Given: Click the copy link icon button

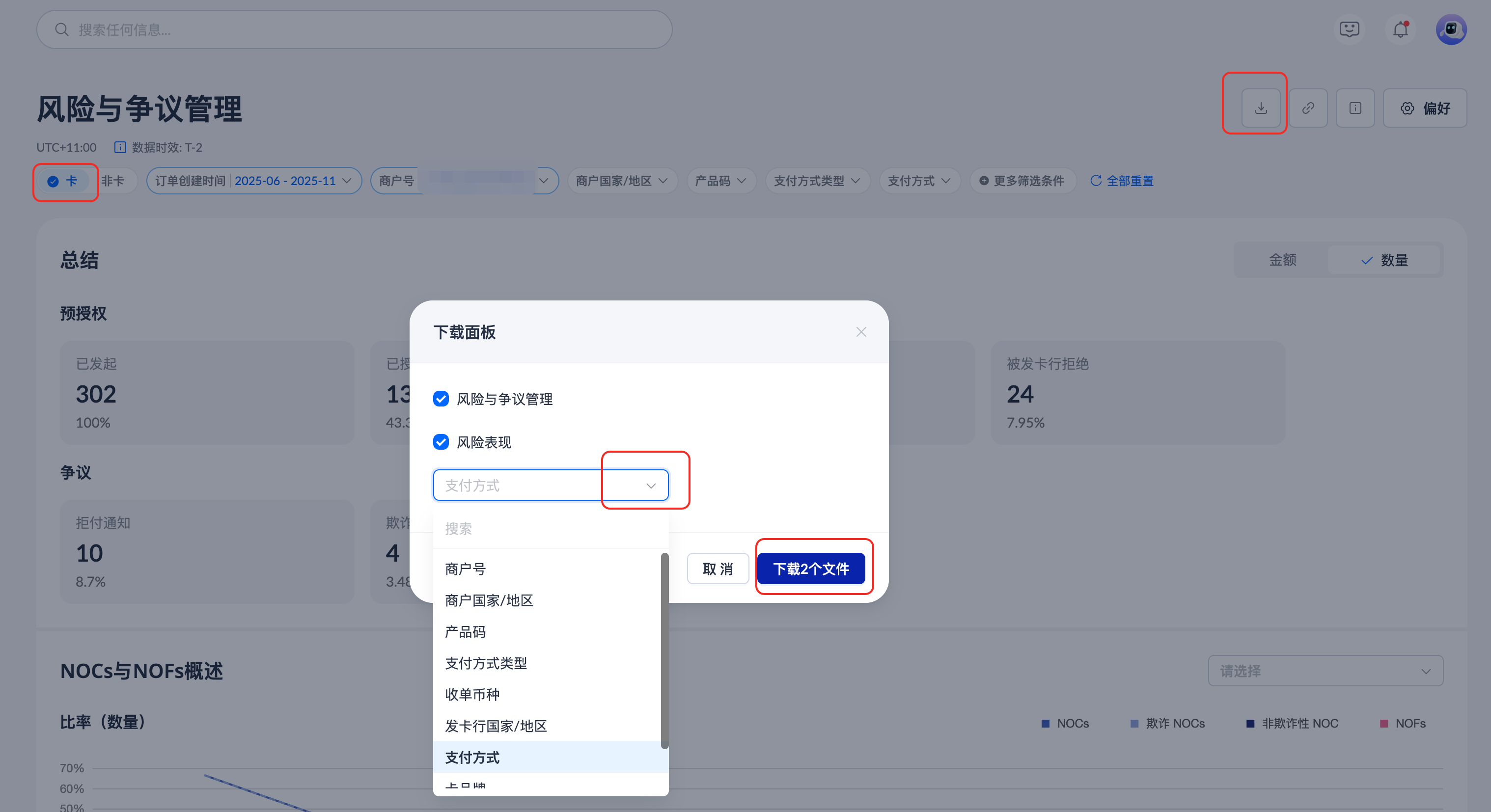Looking at the screenshot, I should tap(1307, 108).
